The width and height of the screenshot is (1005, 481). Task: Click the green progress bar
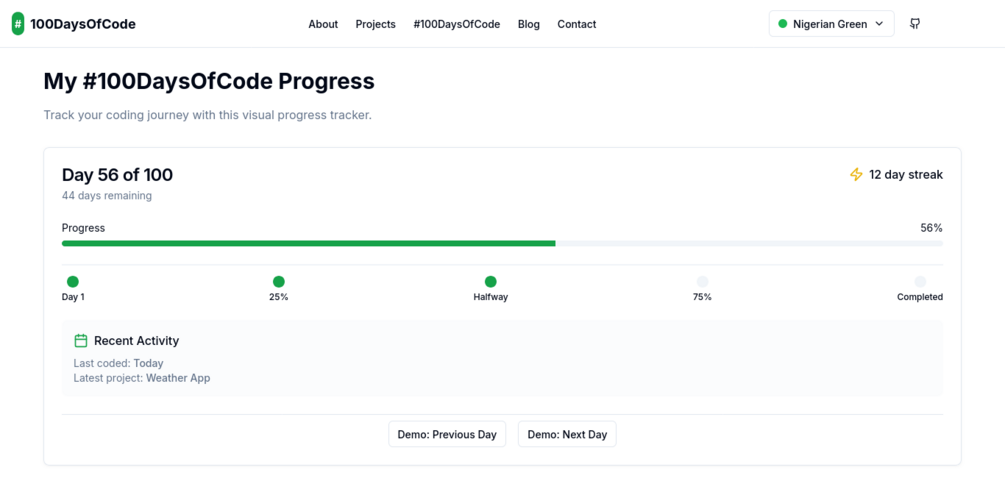point(308,243)
